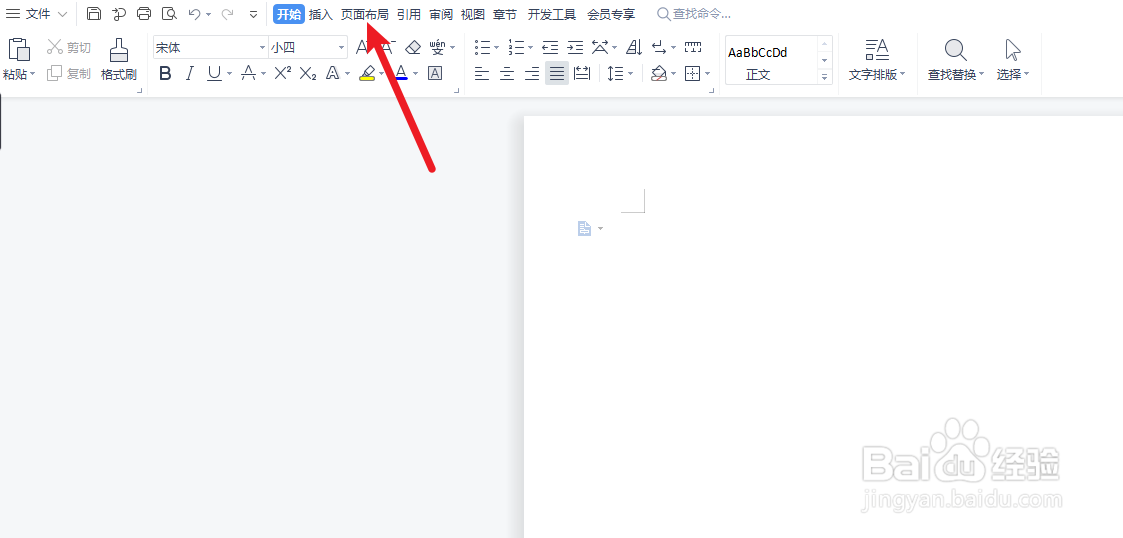Click the bulleted list icon

point(483,48)
